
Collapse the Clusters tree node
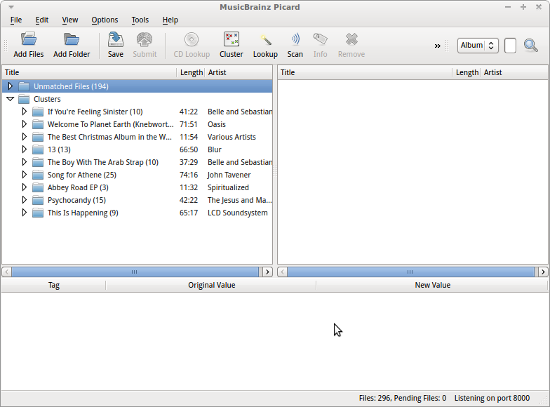pyautogui.click(x=10, y=99)
